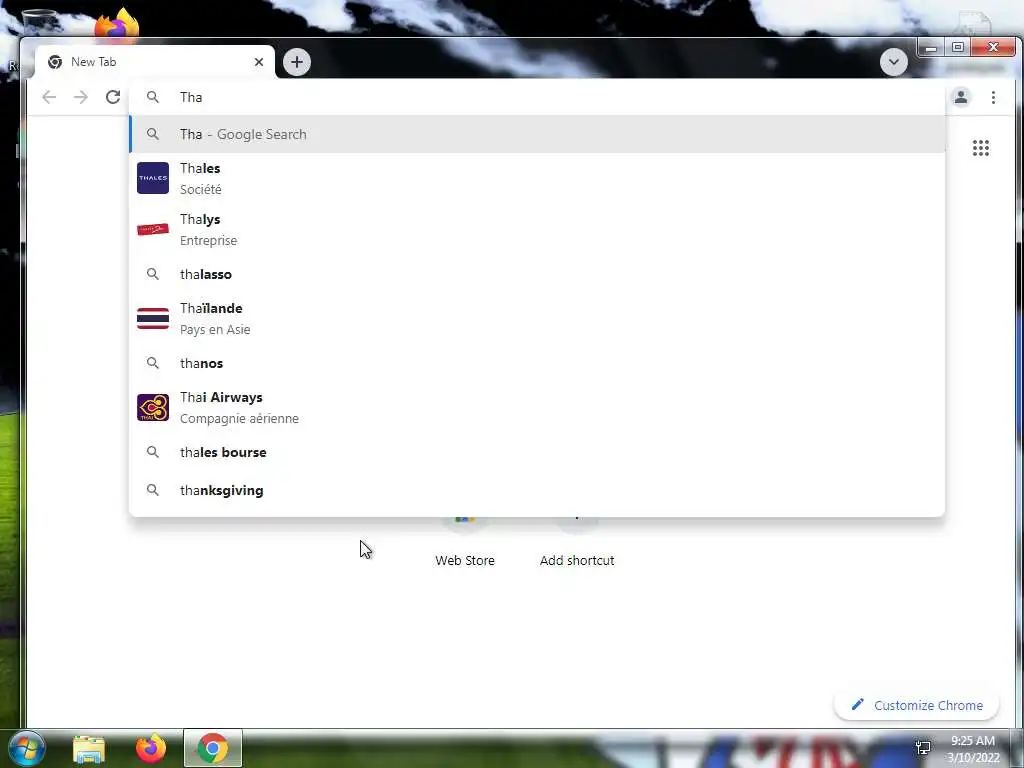
Task: Open the tab search dropdown chevron
Action: (x=893, y=62)
